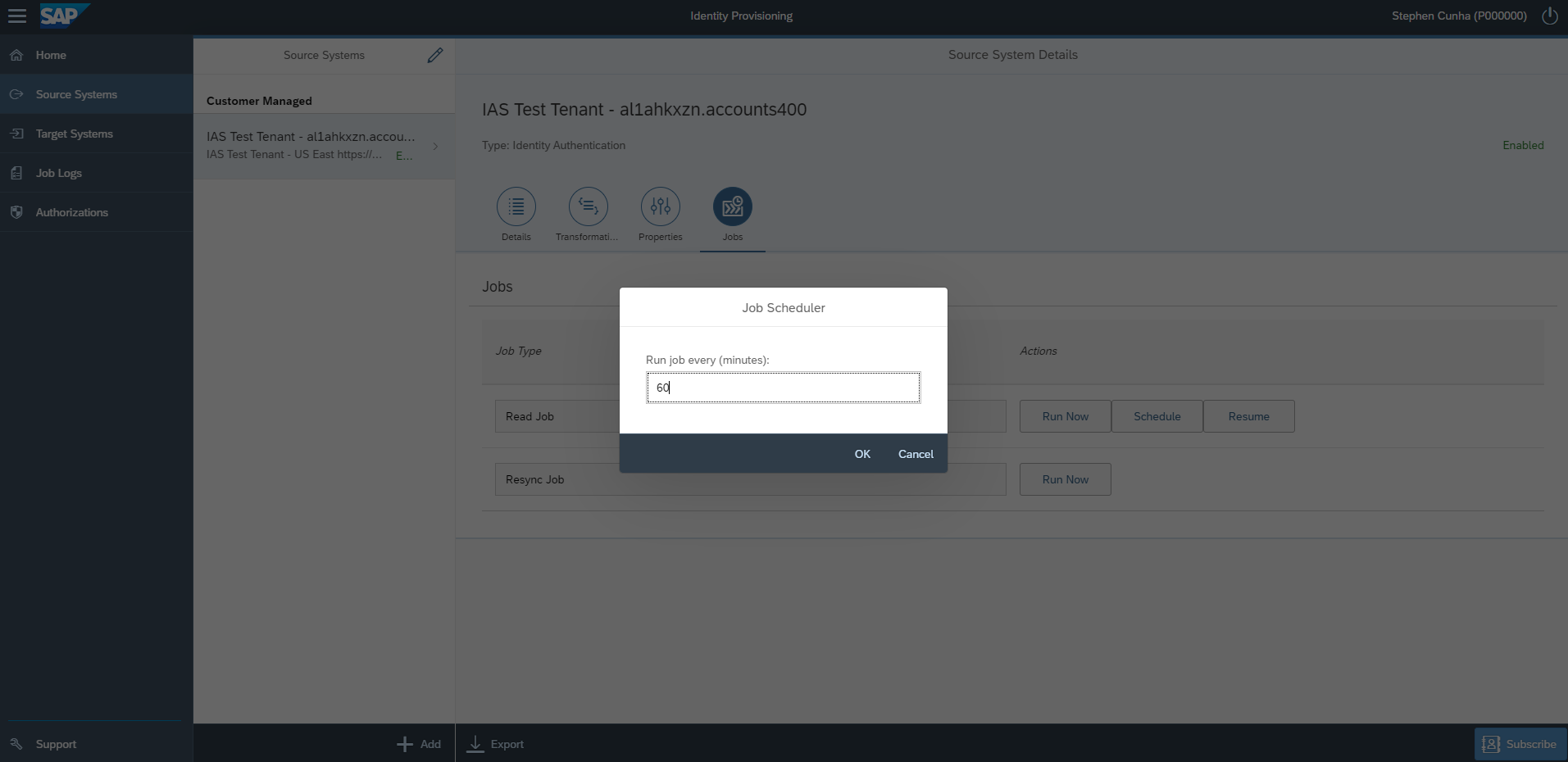The height and width of the screenshot is (762, 1568).
Task: Click Schedule for the Read Job
Action: click(x=1157, y=416)
